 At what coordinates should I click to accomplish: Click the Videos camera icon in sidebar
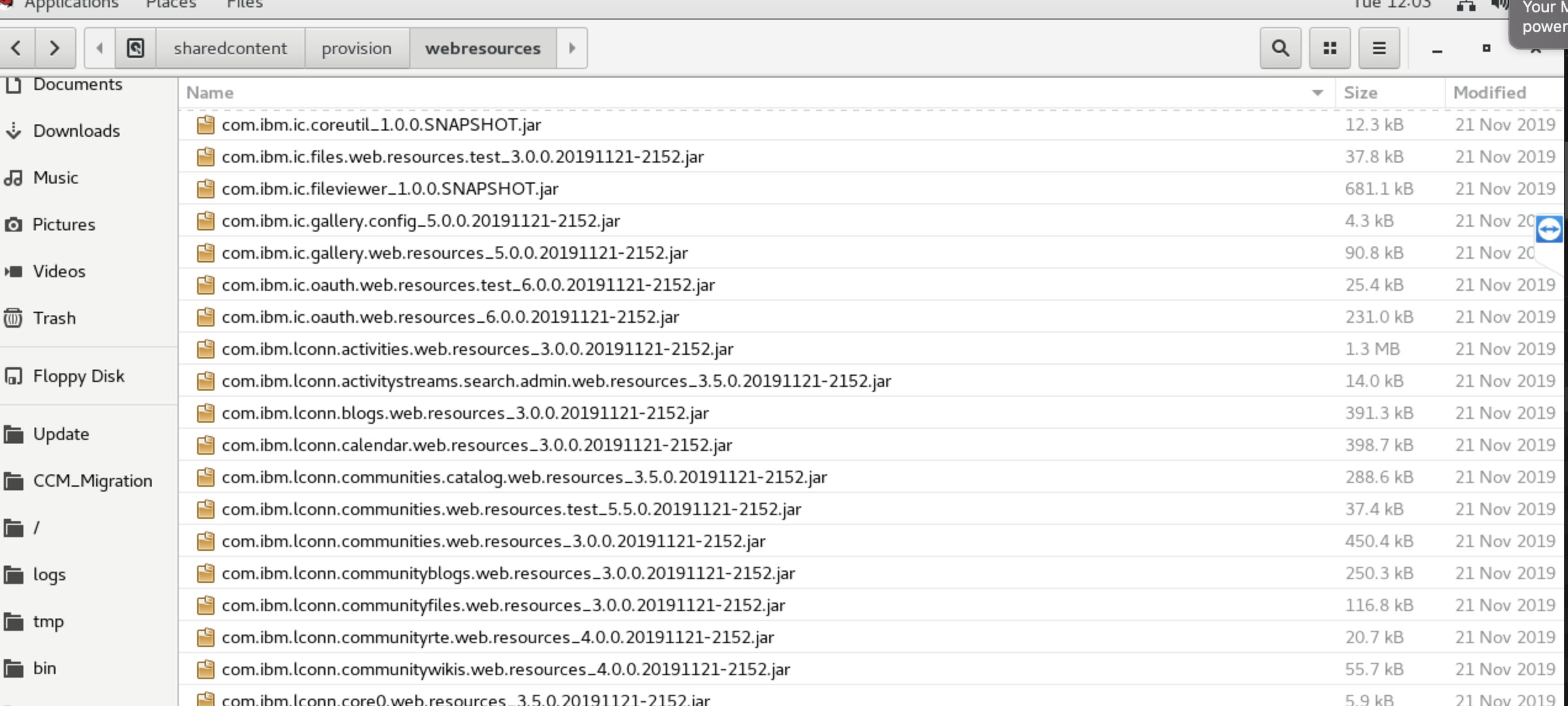[14, 271]
